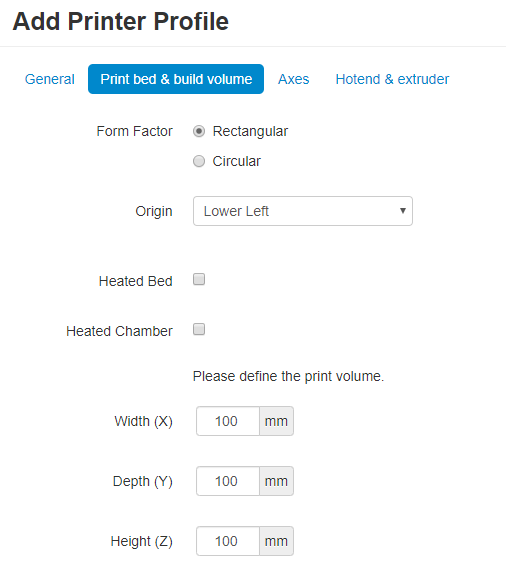Select the Rectangular form factor radio button

click(x=199, y=131)
